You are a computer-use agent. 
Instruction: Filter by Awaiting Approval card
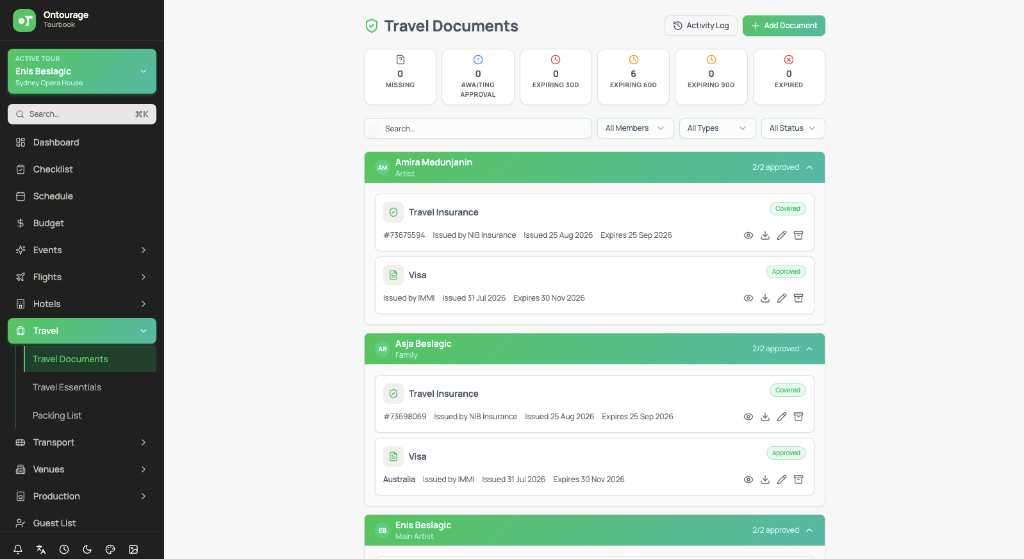478,76
